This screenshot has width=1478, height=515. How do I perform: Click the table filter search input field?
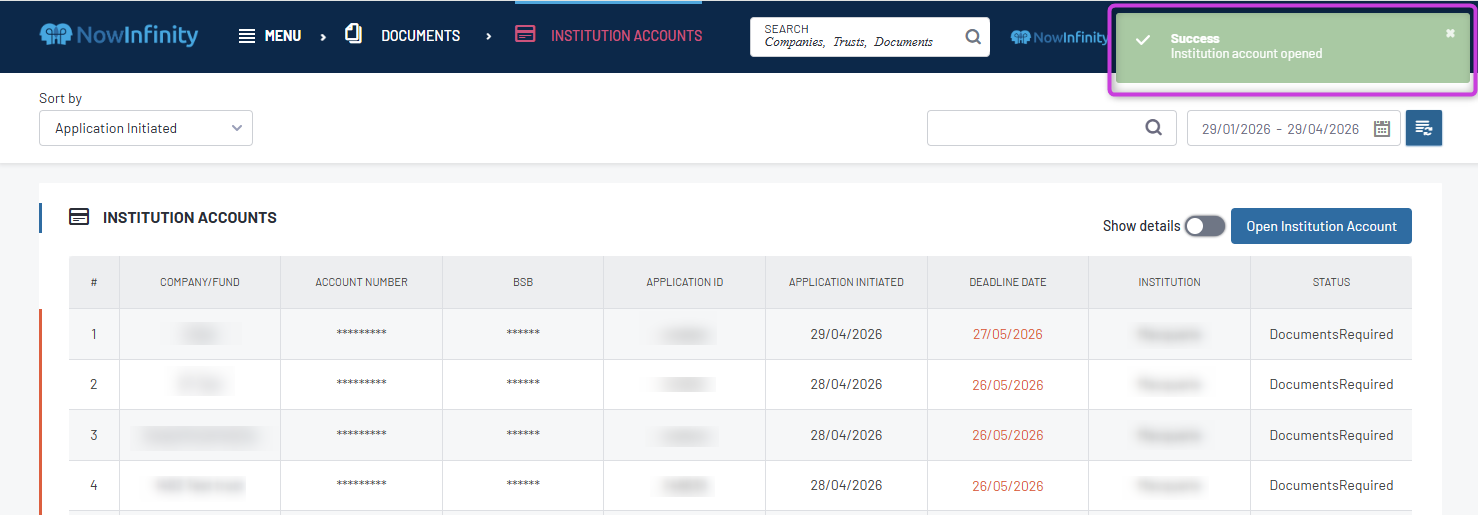[x=1035, y=128]
